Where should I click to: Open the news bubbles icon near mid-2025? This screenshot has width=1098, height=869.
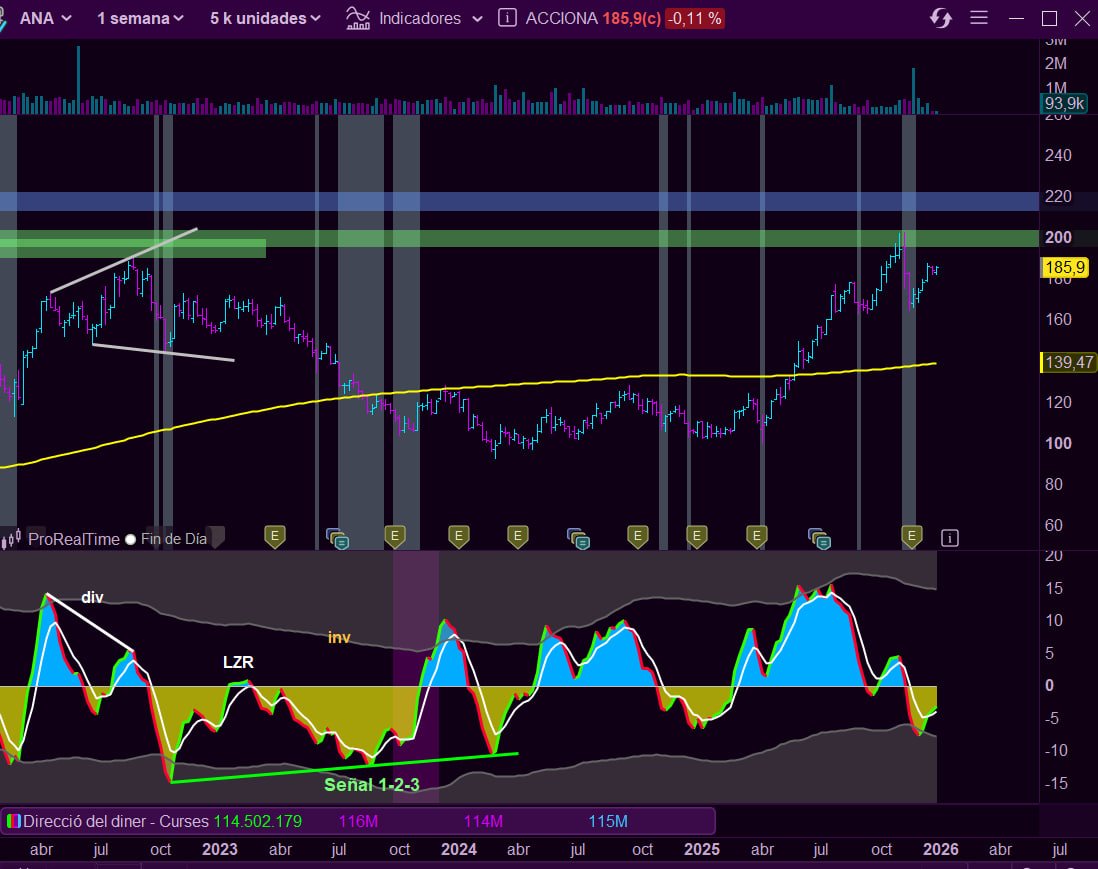(x=819, y=539)
